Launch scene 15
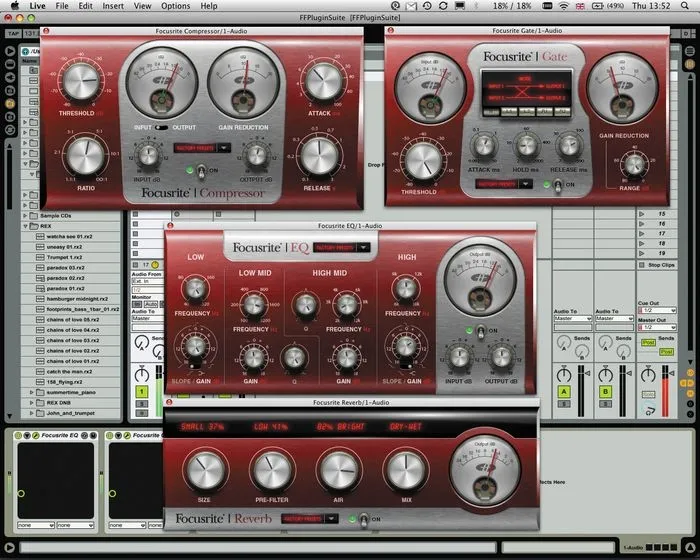Screen dimensions: 700x560 click(642, 214)
